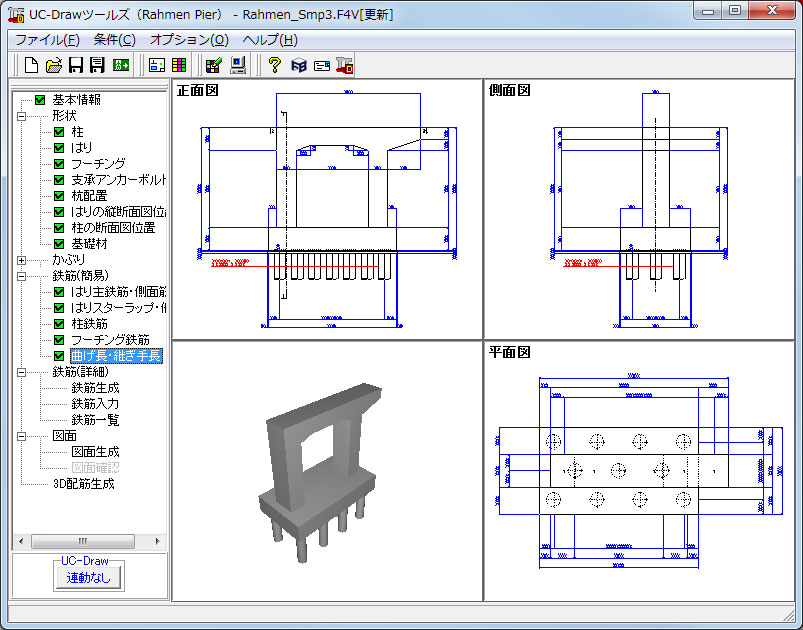Click the 連動なし button
The height and width of the screenshot is (630, 803).
click(90, 577)
